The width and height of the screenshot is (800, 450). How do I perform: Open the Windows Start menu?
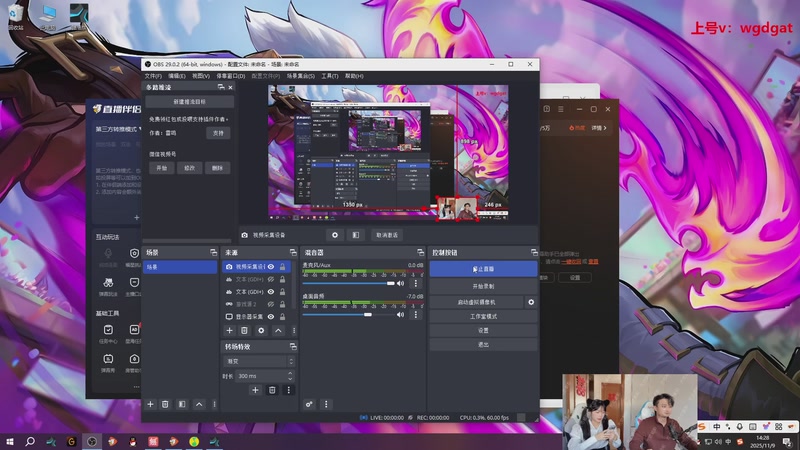[x=10, y=441]
